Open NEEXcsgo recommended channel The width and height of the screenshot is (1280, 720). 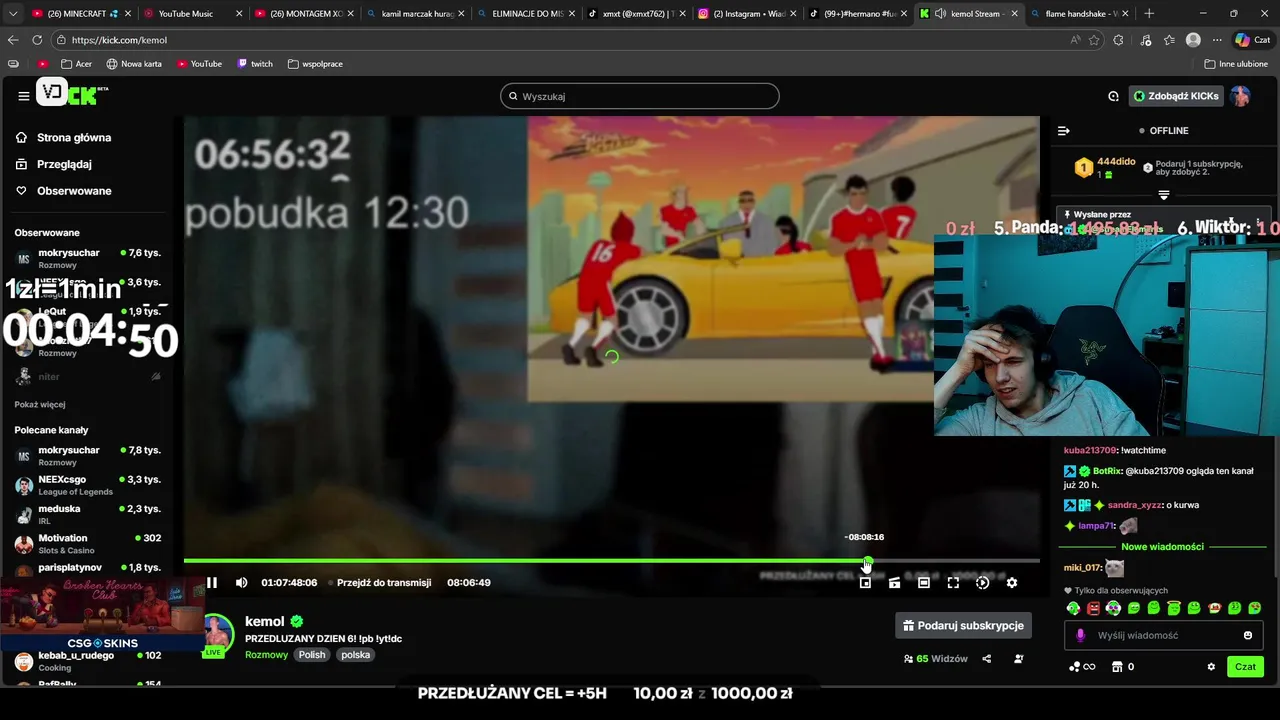88,485
